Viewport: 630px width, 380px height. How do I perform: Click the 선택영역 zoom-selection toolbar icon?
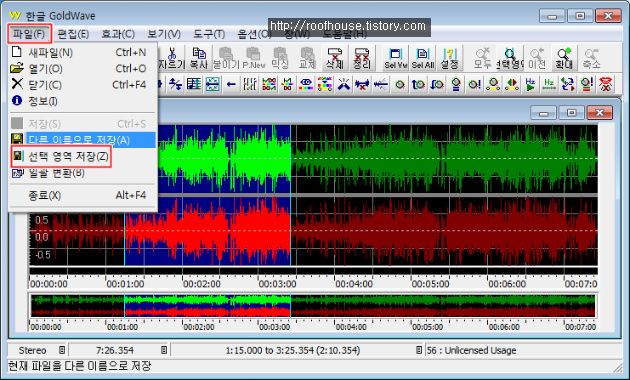click(509, 58)
